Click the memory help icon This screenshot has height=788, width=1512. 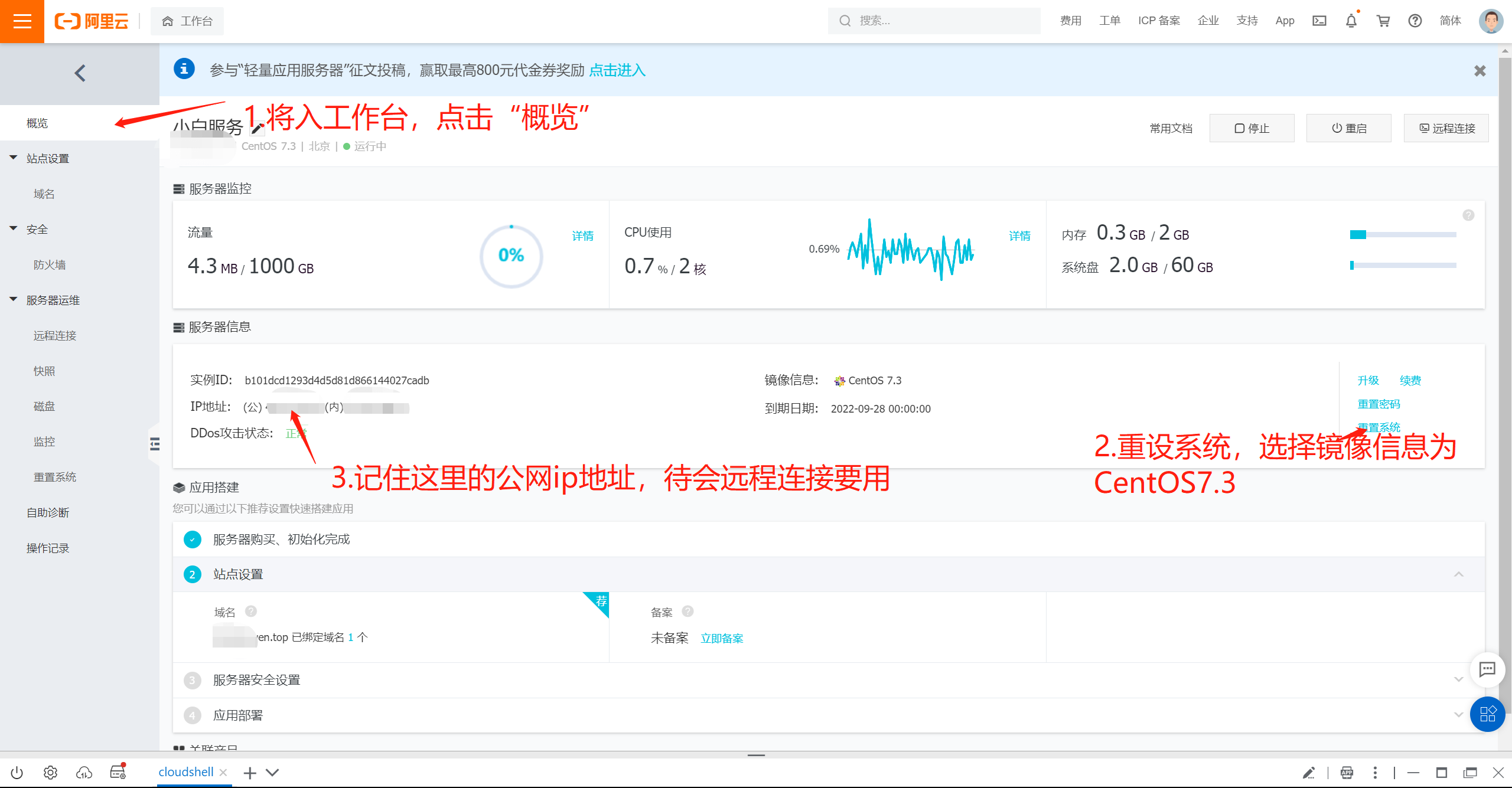coord(1468,215)
